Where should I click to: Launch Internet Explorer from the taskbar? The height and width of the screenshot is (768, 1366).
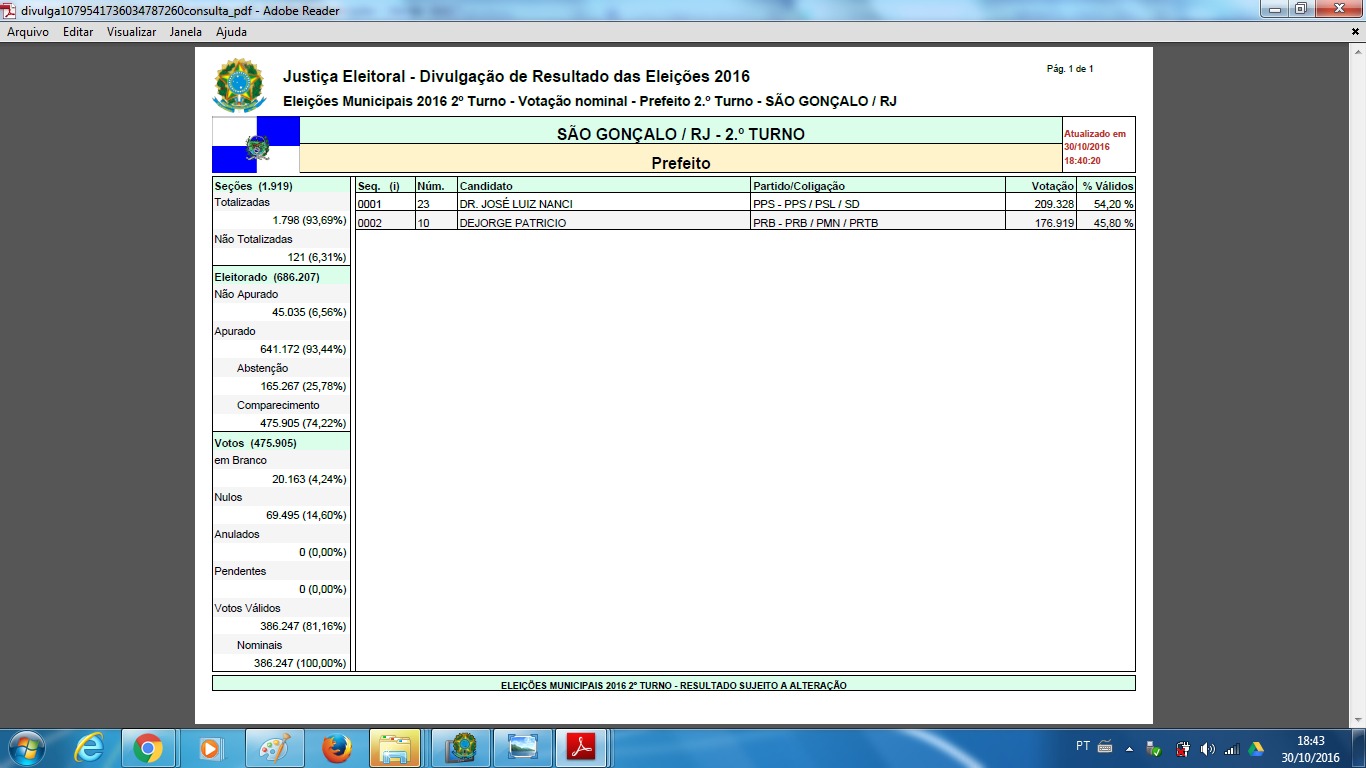pos(89,748)
